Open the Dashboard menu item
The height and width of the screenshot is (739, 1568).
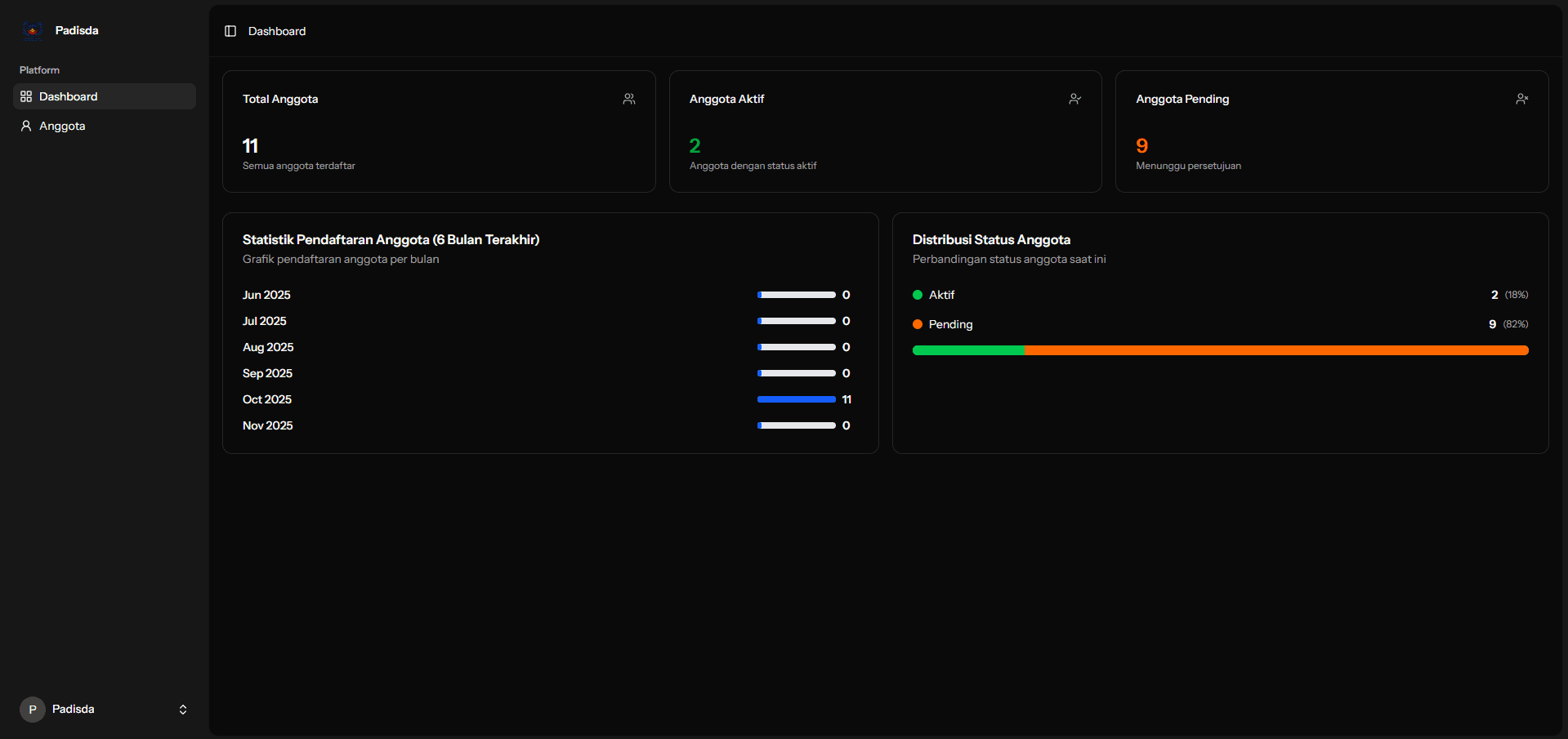point(69,96)
